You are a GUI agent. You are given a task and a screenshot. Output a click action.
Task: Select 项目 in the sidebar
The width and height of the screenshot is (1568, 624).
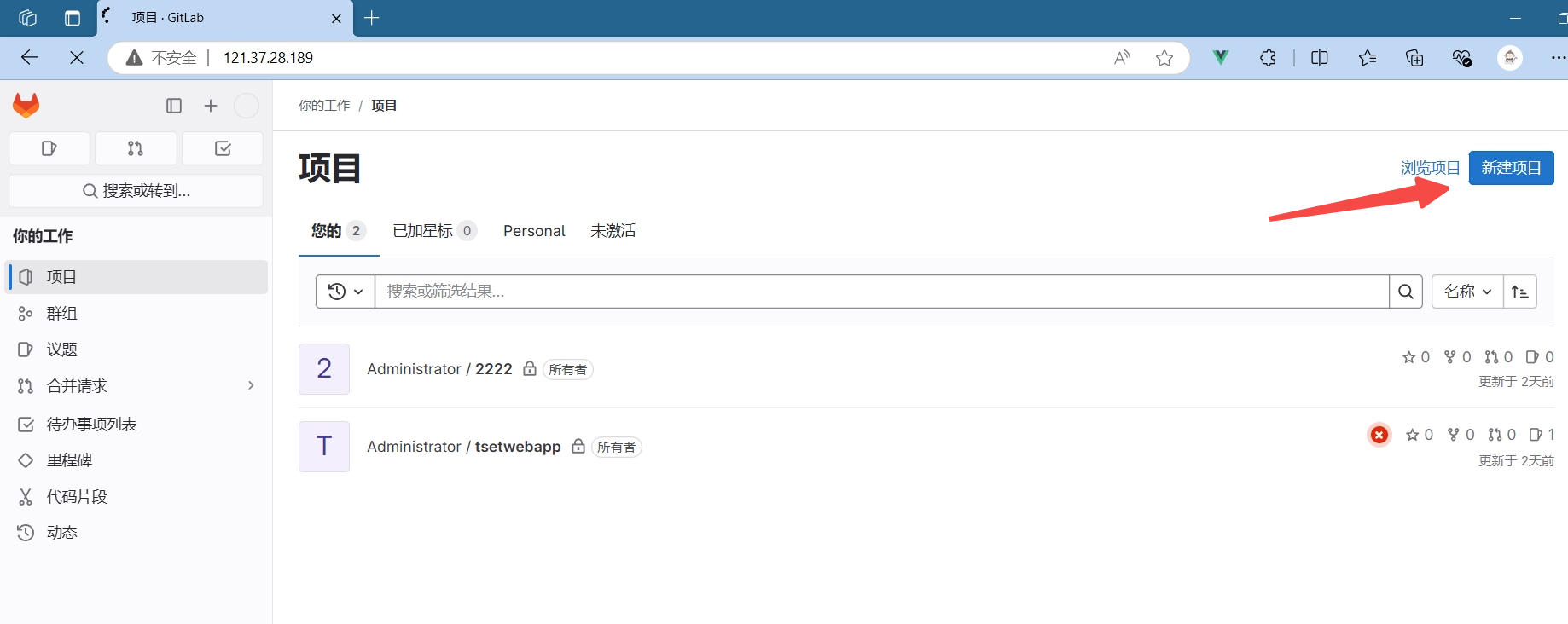click(138, 277)
